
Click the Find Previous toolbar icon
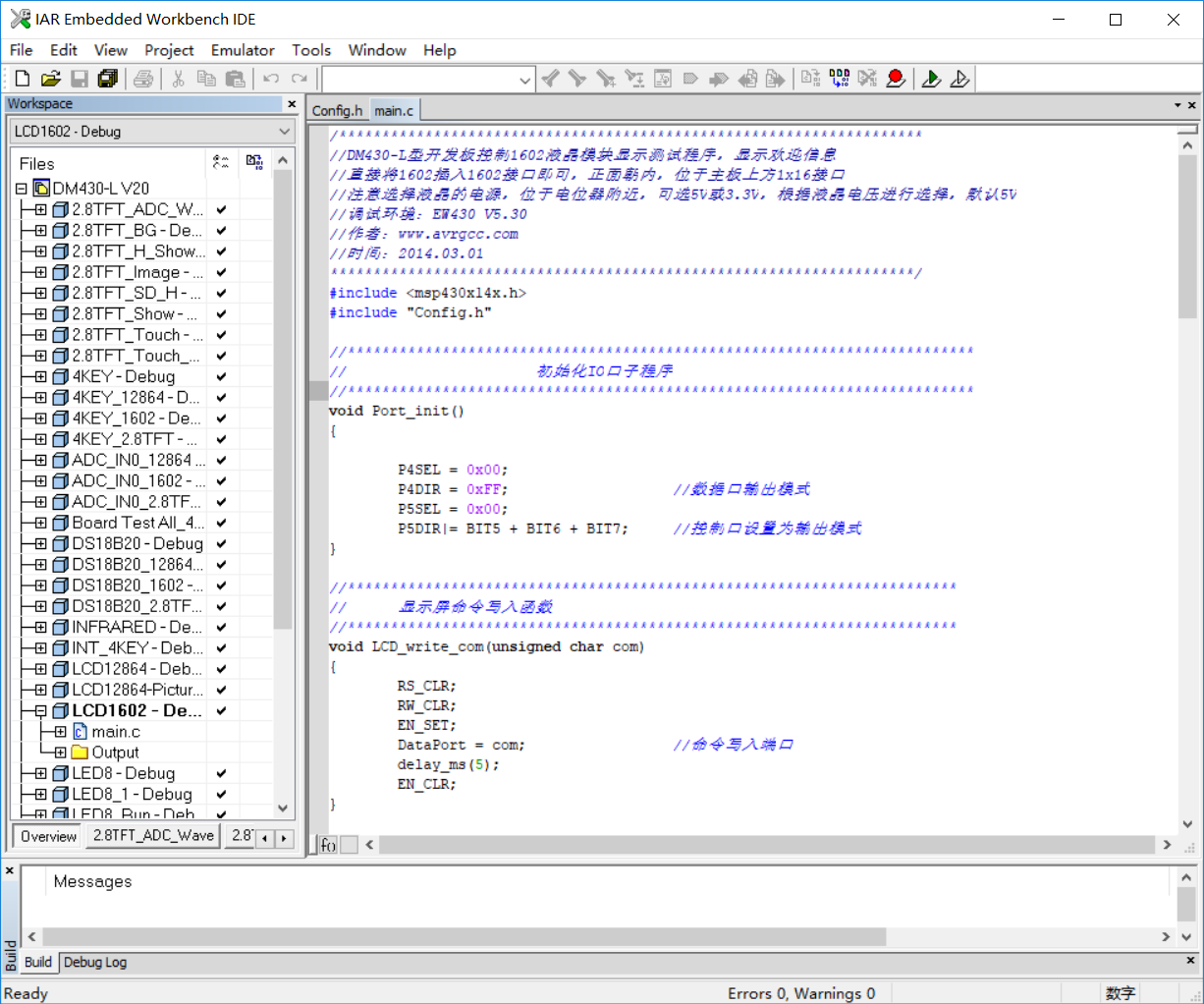tap(550, 79)
